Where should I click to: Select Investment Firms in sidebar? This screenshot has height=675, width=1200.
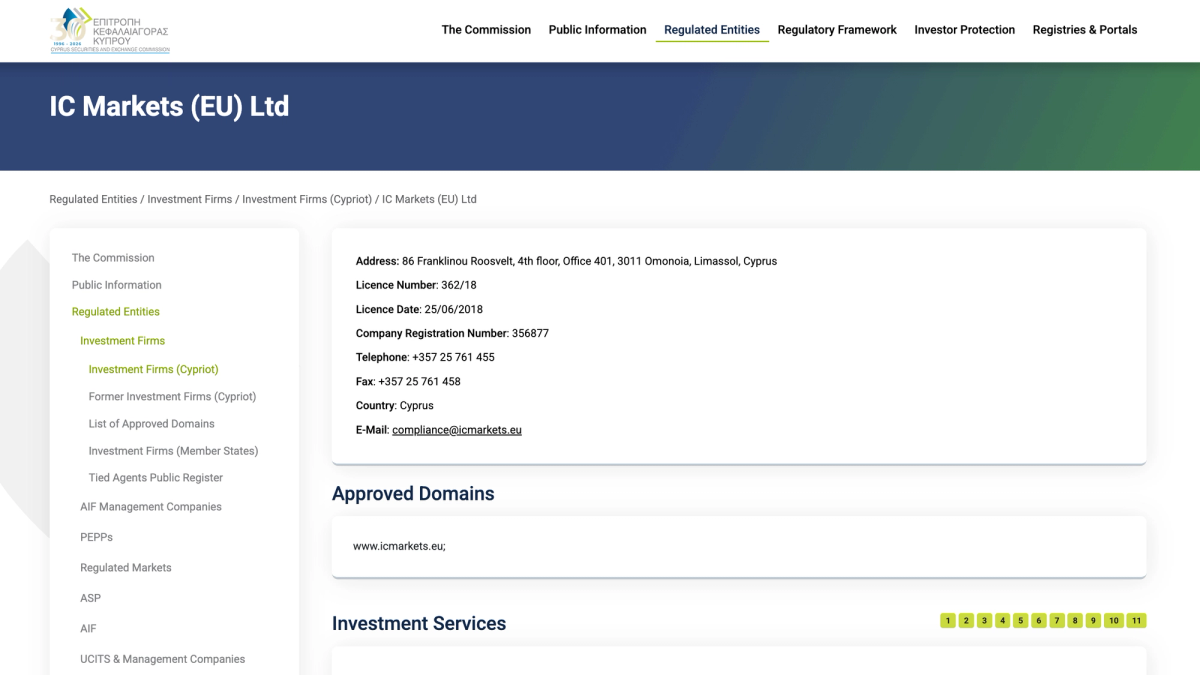pyautogui.click(x=122, y=341)
